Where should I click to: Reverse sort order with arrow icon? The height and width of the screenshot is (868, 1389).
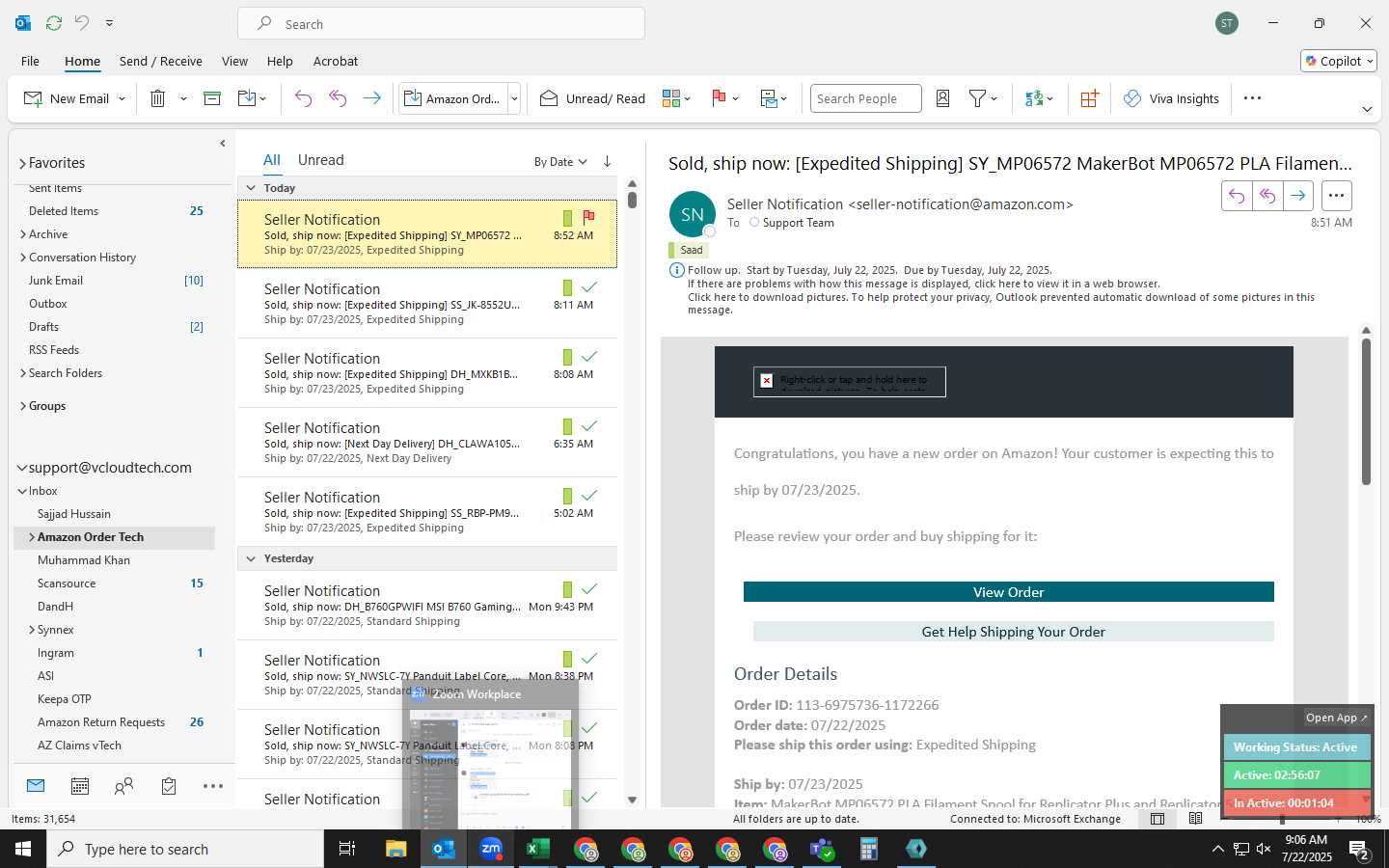click(607, 161)
